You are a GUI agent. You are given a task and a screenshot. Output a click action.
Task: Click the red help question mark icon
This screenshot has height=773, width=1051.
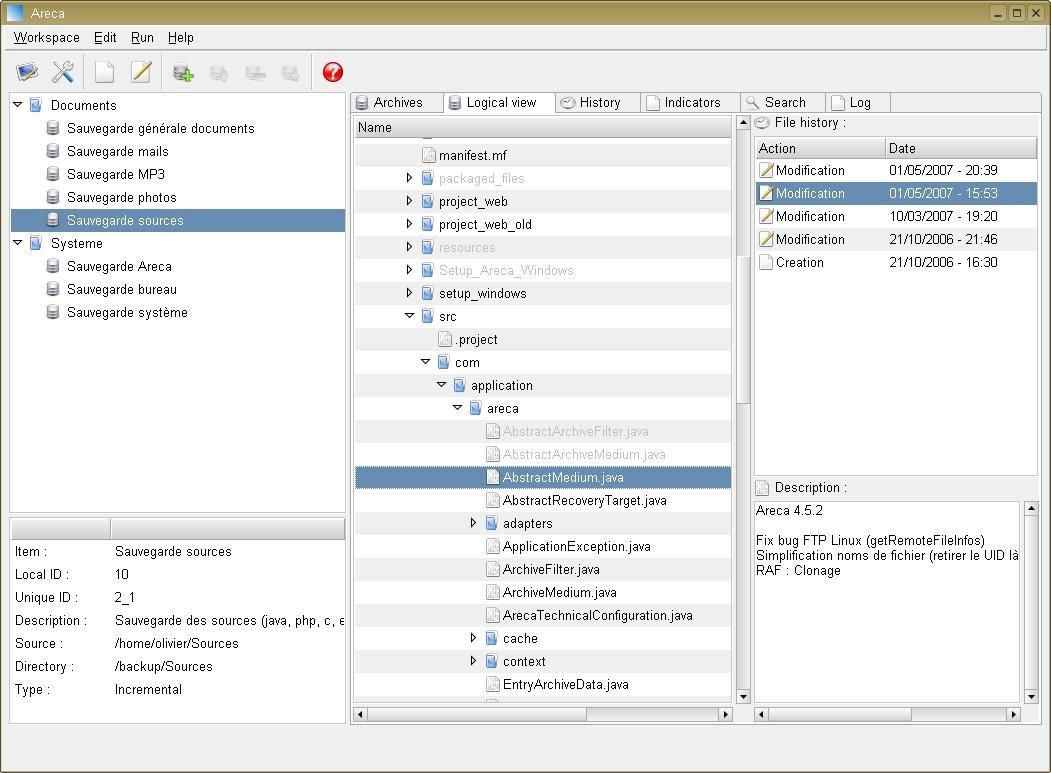tap(333, 72)
